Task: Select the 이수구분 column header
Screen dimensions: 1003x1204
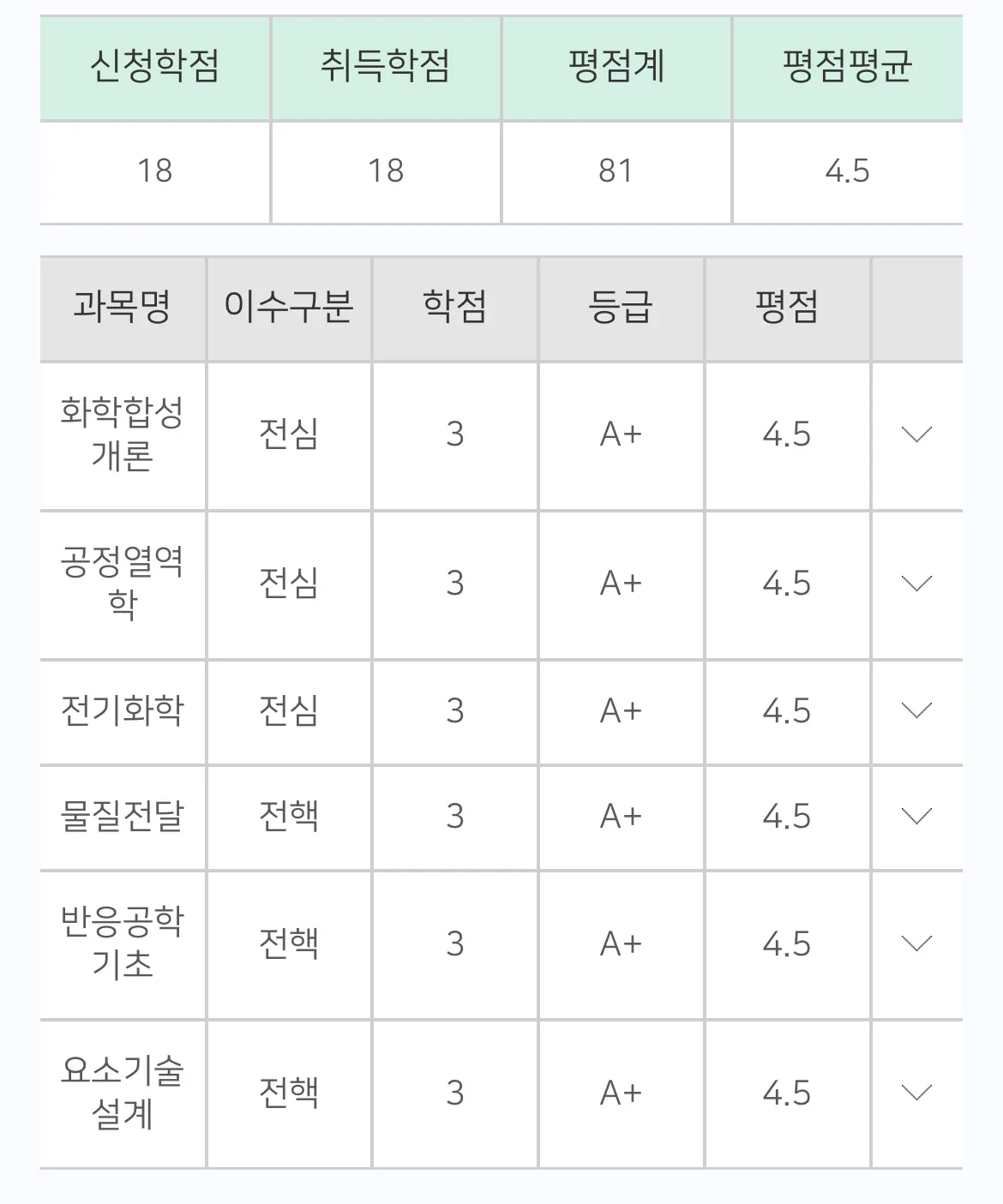Action: [289, 308]
